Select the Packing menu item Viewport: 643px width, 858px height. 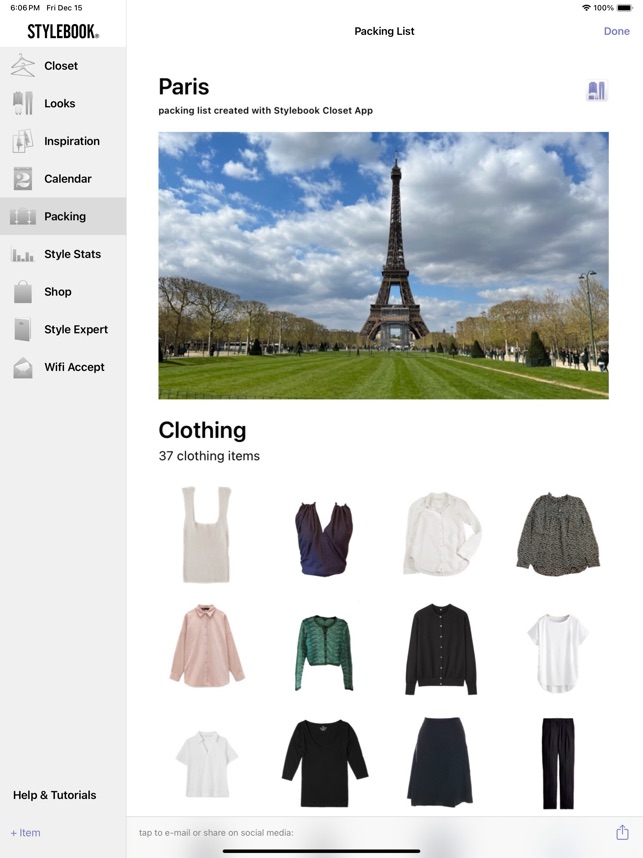click(x=63, y=217)
